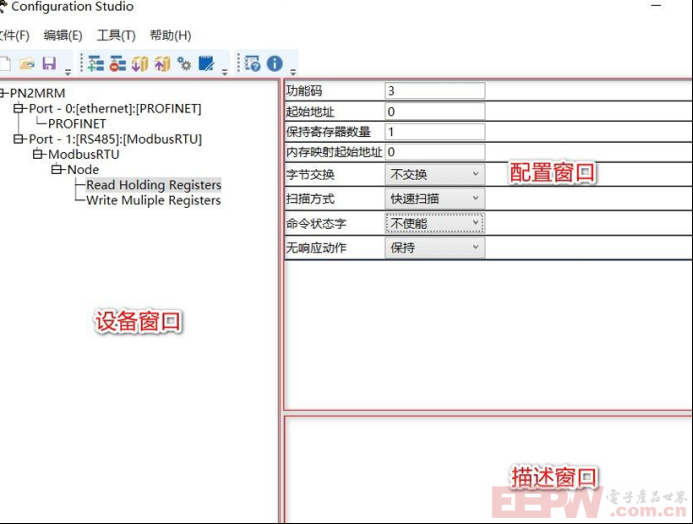
Task: Select Port - 0:[ethernet]:[PROFINET] tree item
Action: (x=115, y=109)
